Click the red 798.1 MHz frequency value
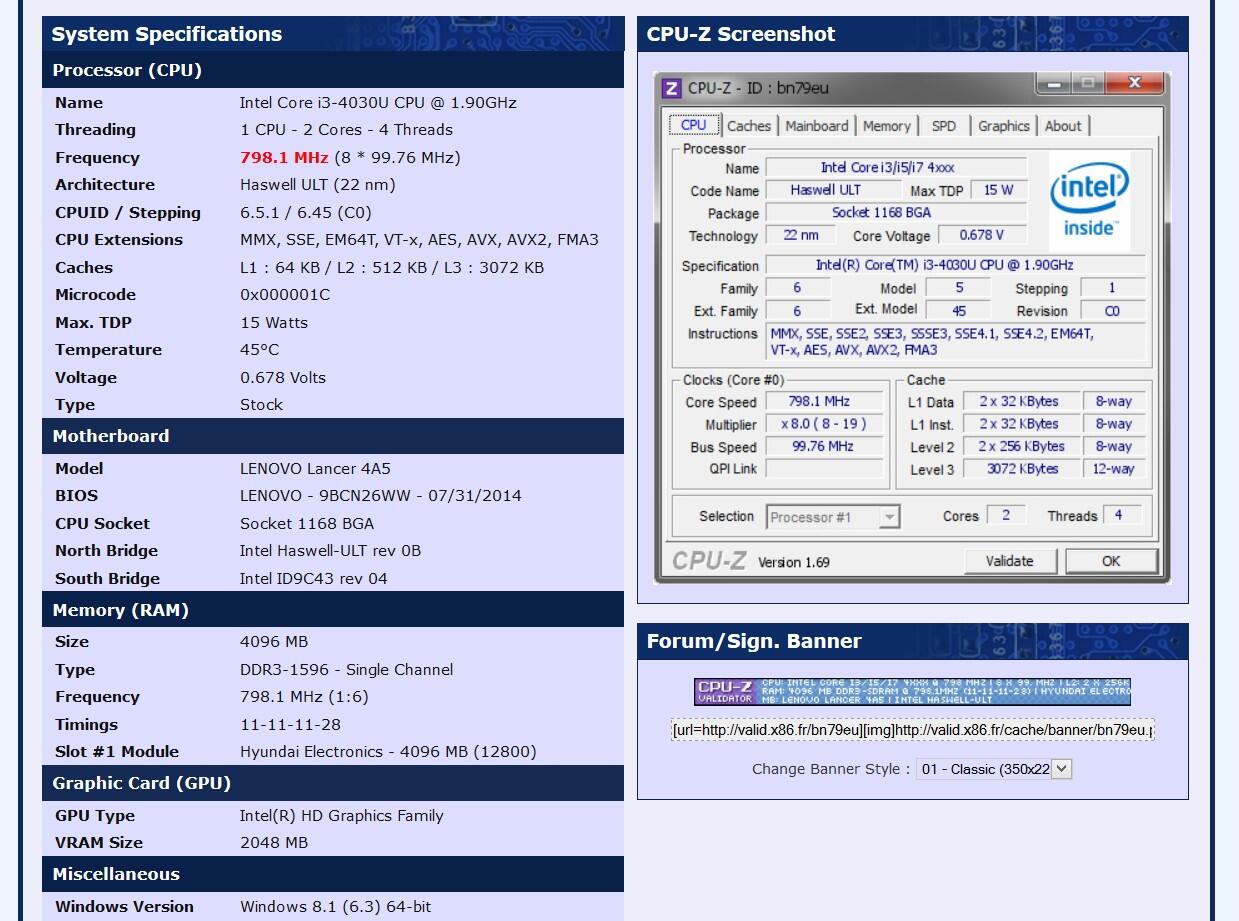Screen dimensions: 1239x921 (x=284, y=158)
